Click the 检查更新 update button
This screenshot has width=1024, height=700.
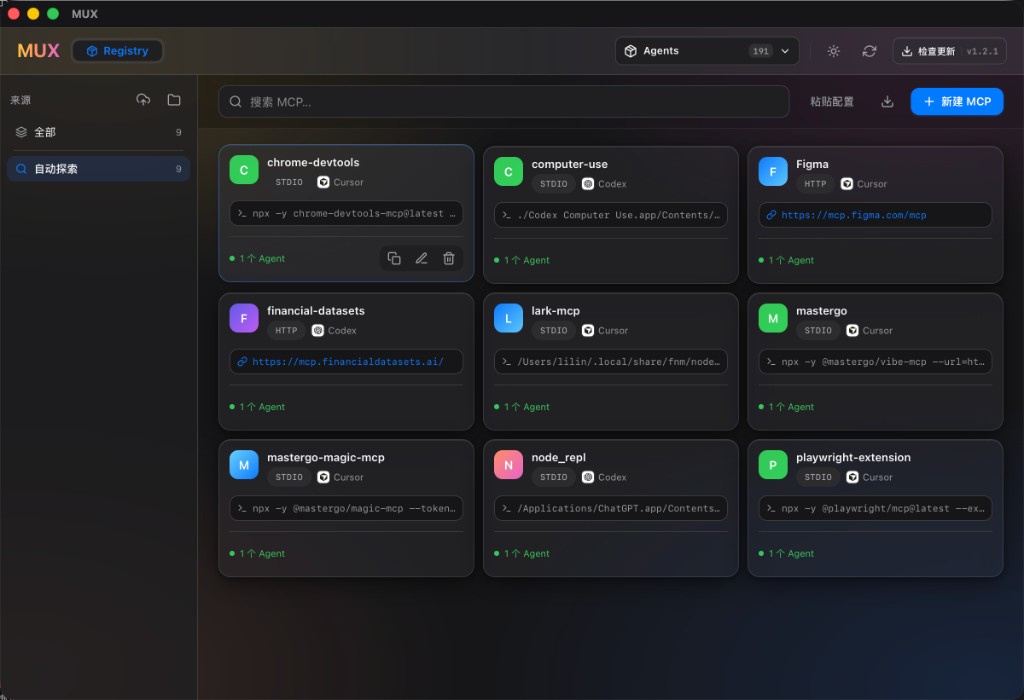(949, 51)
